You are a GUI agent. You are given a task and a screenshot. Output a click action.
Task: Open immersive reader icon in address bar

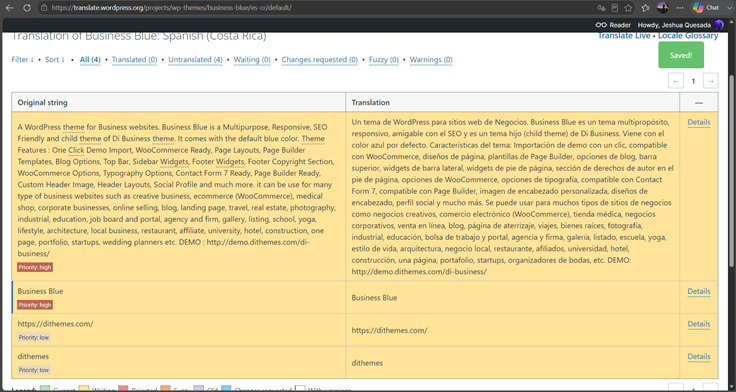615,8
